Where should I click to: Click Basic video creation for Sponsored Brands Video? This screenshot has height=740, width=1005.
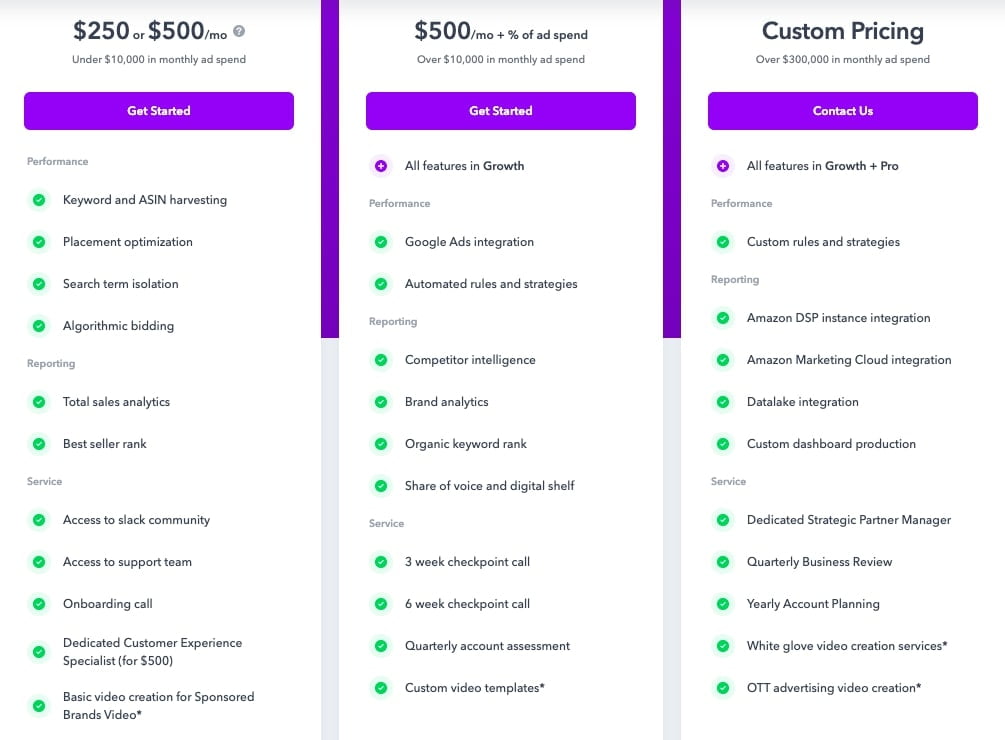[158, 705]
